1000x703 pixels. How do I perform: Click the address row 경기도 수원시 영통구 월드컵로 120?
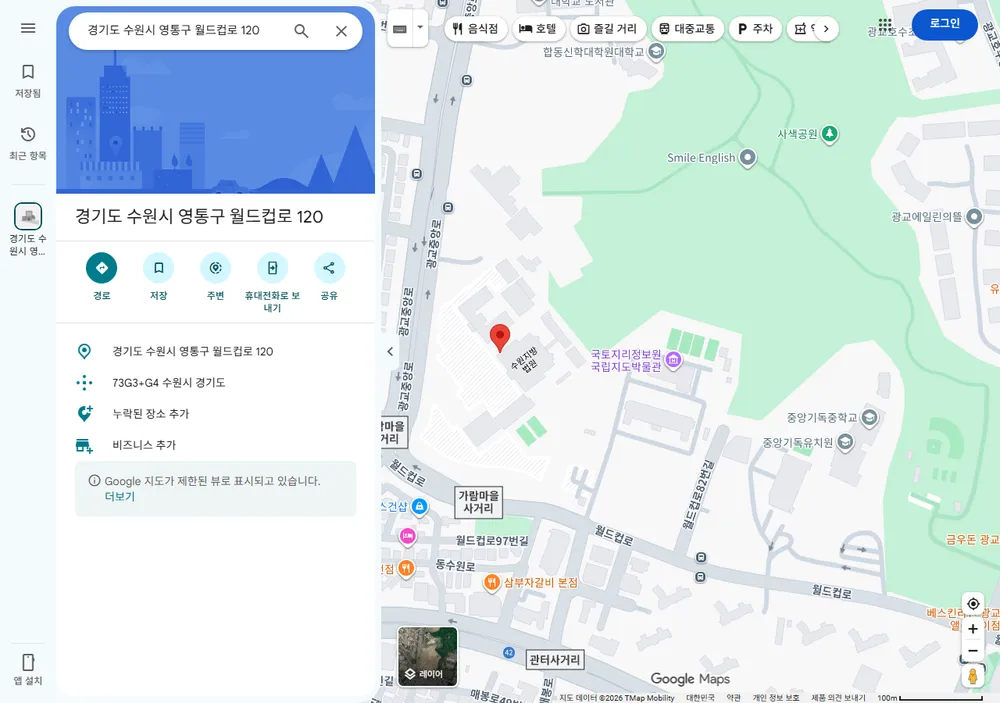point(216,351)
